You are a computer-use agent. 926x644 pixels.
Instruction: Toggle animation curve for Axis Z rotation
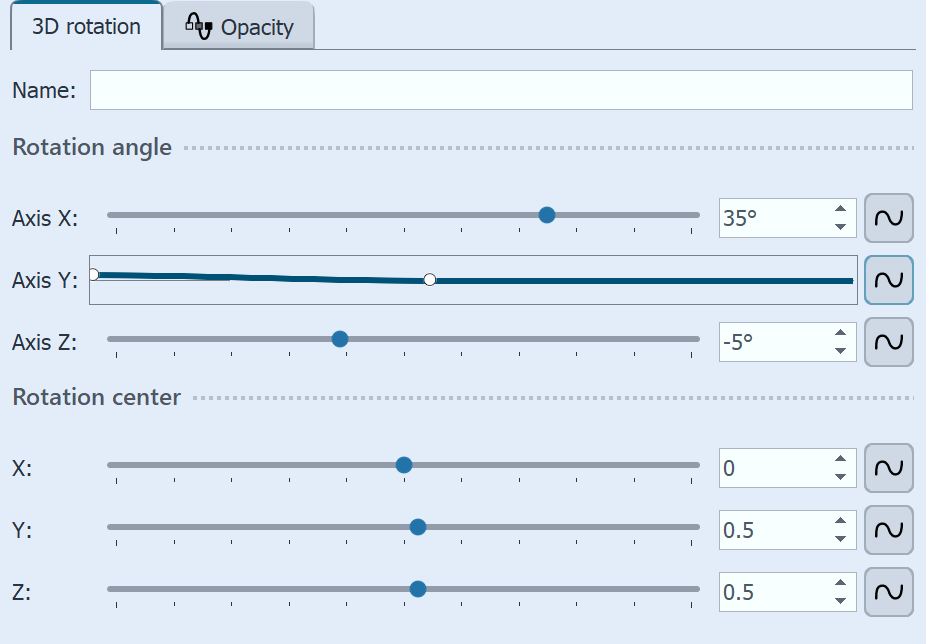(x=888, y=341)
